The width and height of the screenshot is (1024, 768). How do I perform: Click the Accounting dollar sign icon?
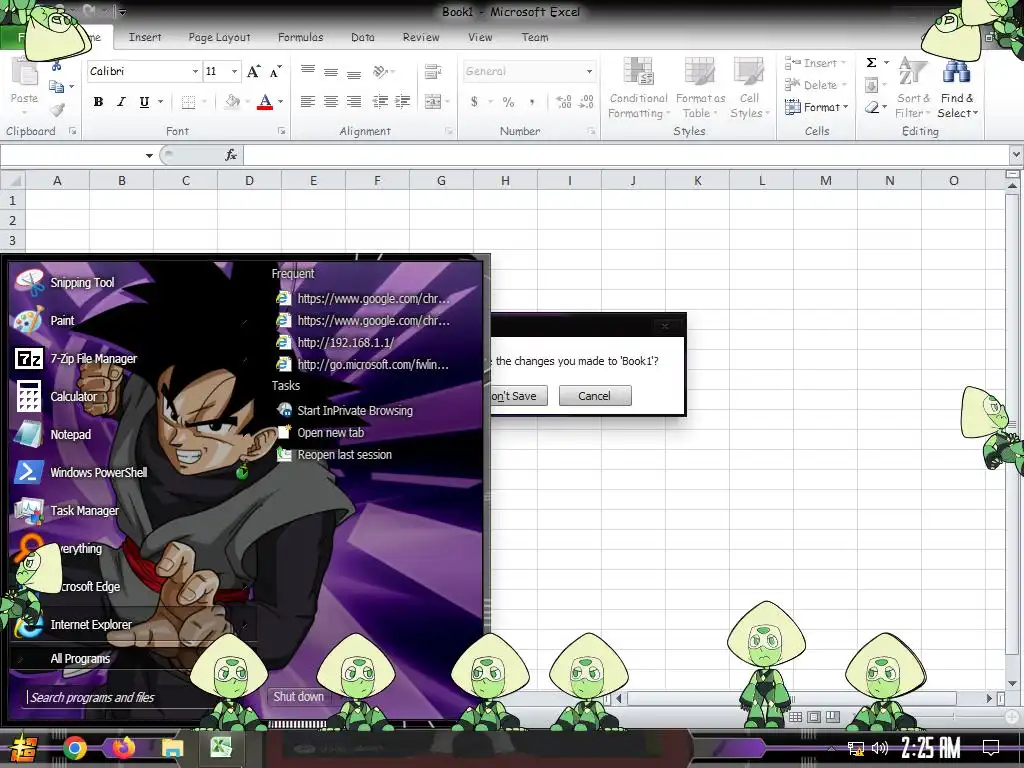point(474,101)
